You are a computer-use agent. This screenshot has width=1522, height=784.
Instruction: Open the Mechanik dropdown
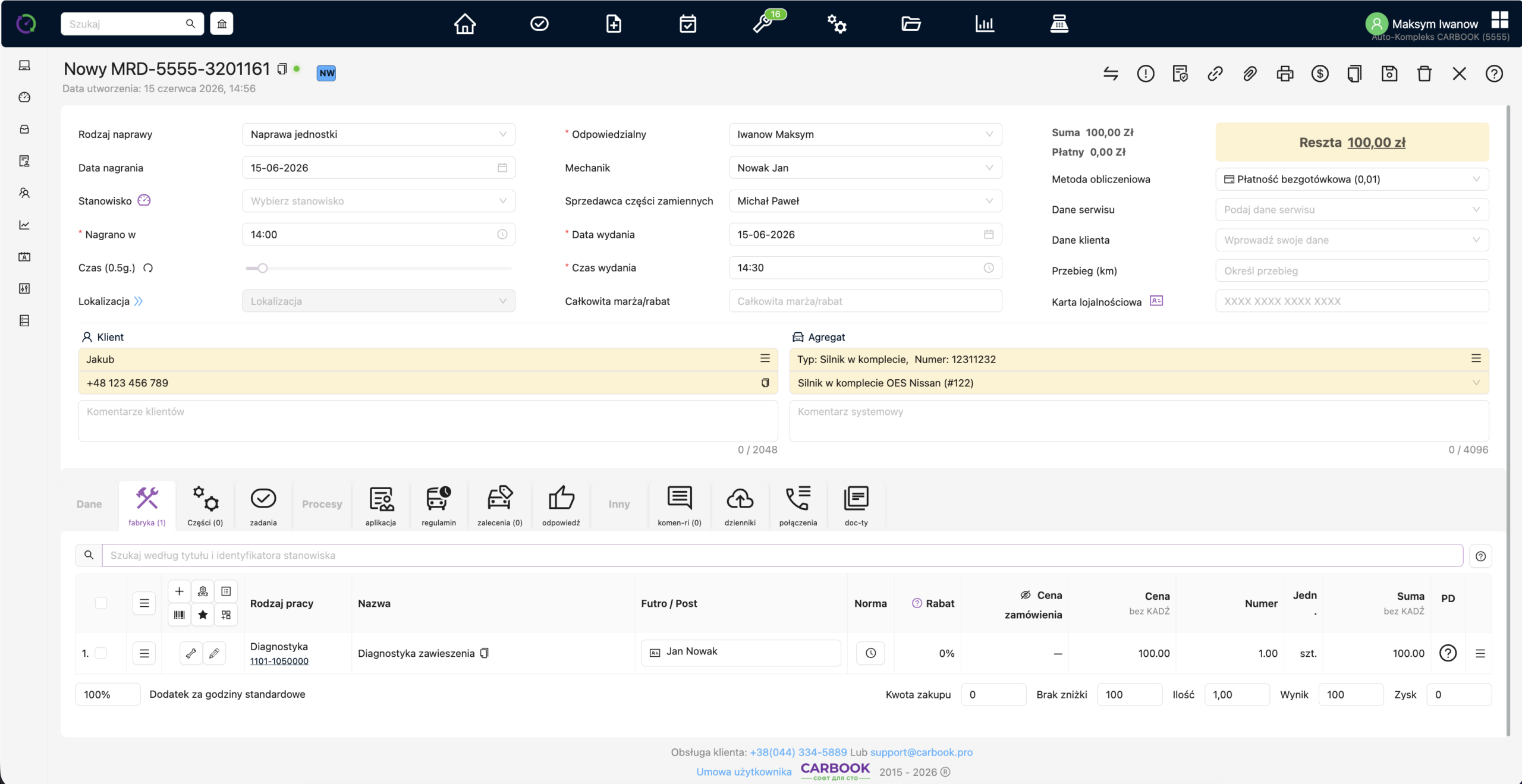pyautogui.click(x=865, y=168)
